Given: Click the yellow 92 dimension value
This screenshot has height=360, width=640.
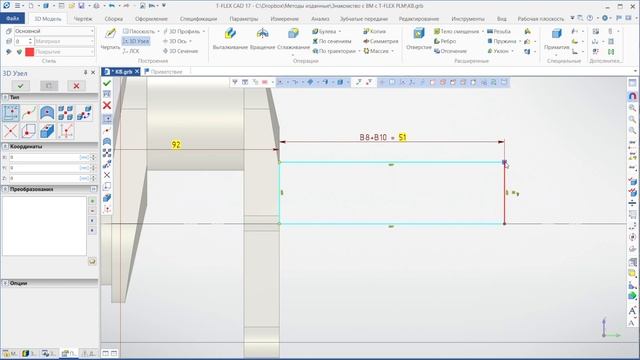Looking at the screenshot, I should click(176, 144).
